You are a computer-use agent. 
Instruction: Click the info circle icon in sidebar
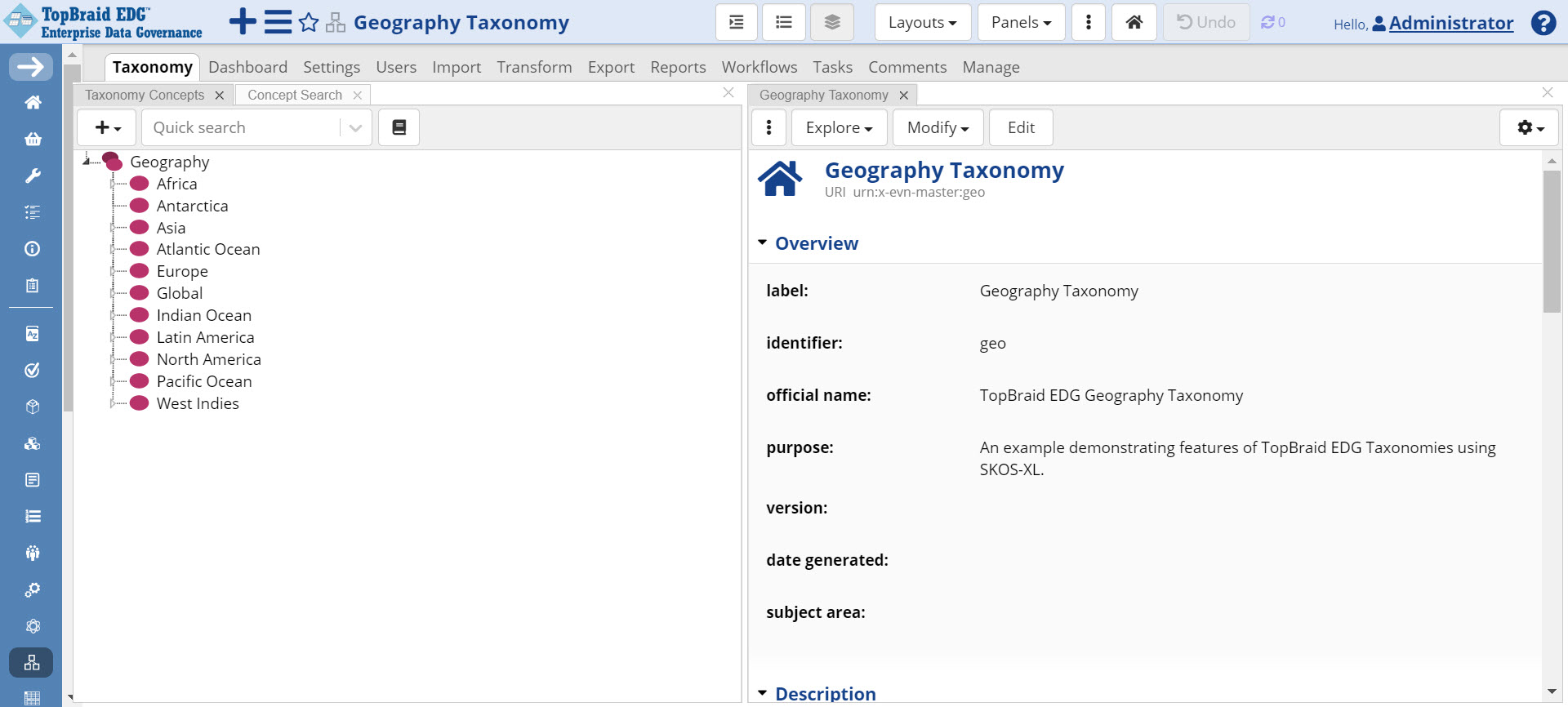(33, 249)
